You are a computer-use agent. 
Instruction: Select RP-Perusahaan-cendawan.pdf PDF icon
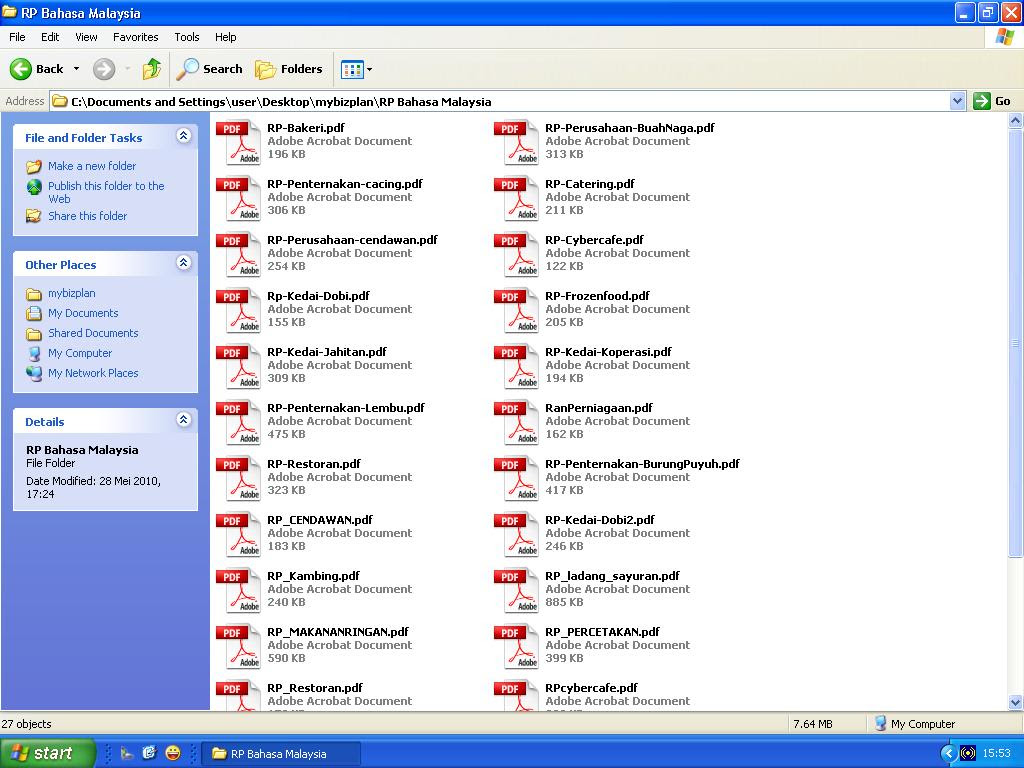[x=238, y=254]
